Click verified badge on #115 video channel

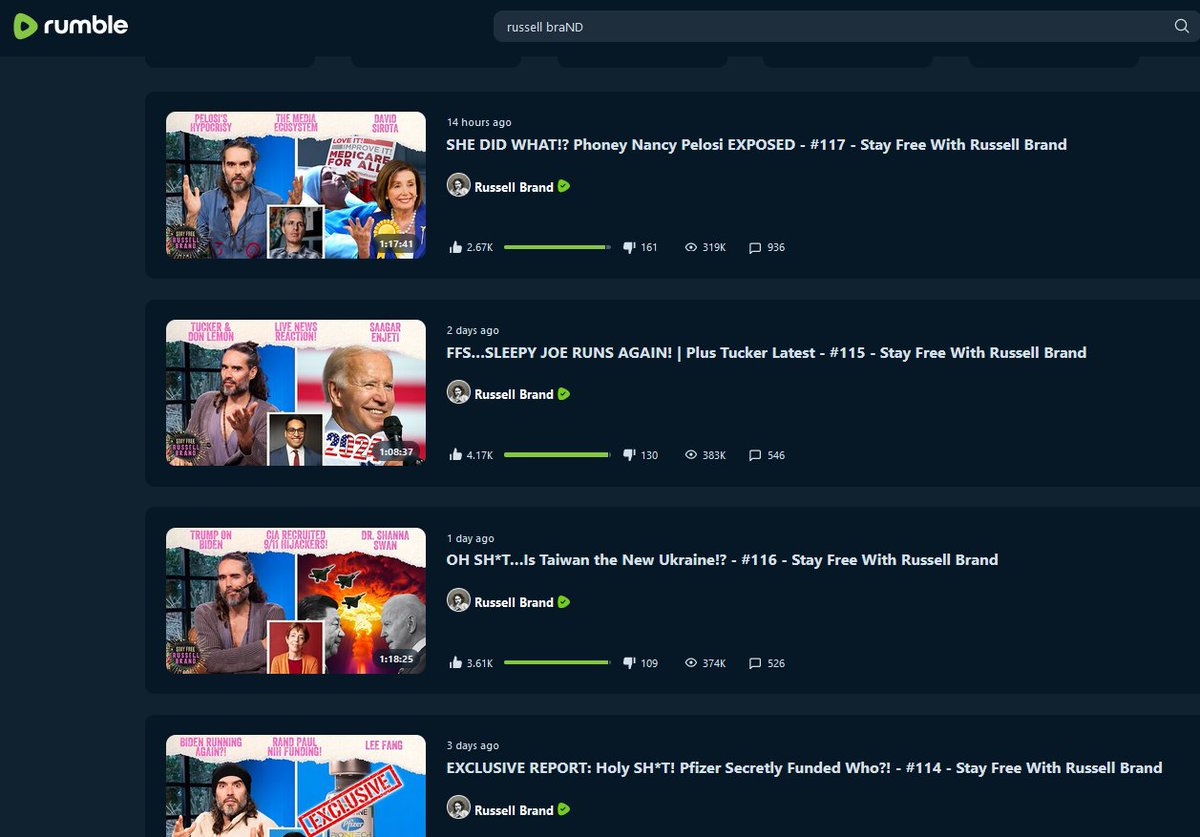click(x=564, y=394)
